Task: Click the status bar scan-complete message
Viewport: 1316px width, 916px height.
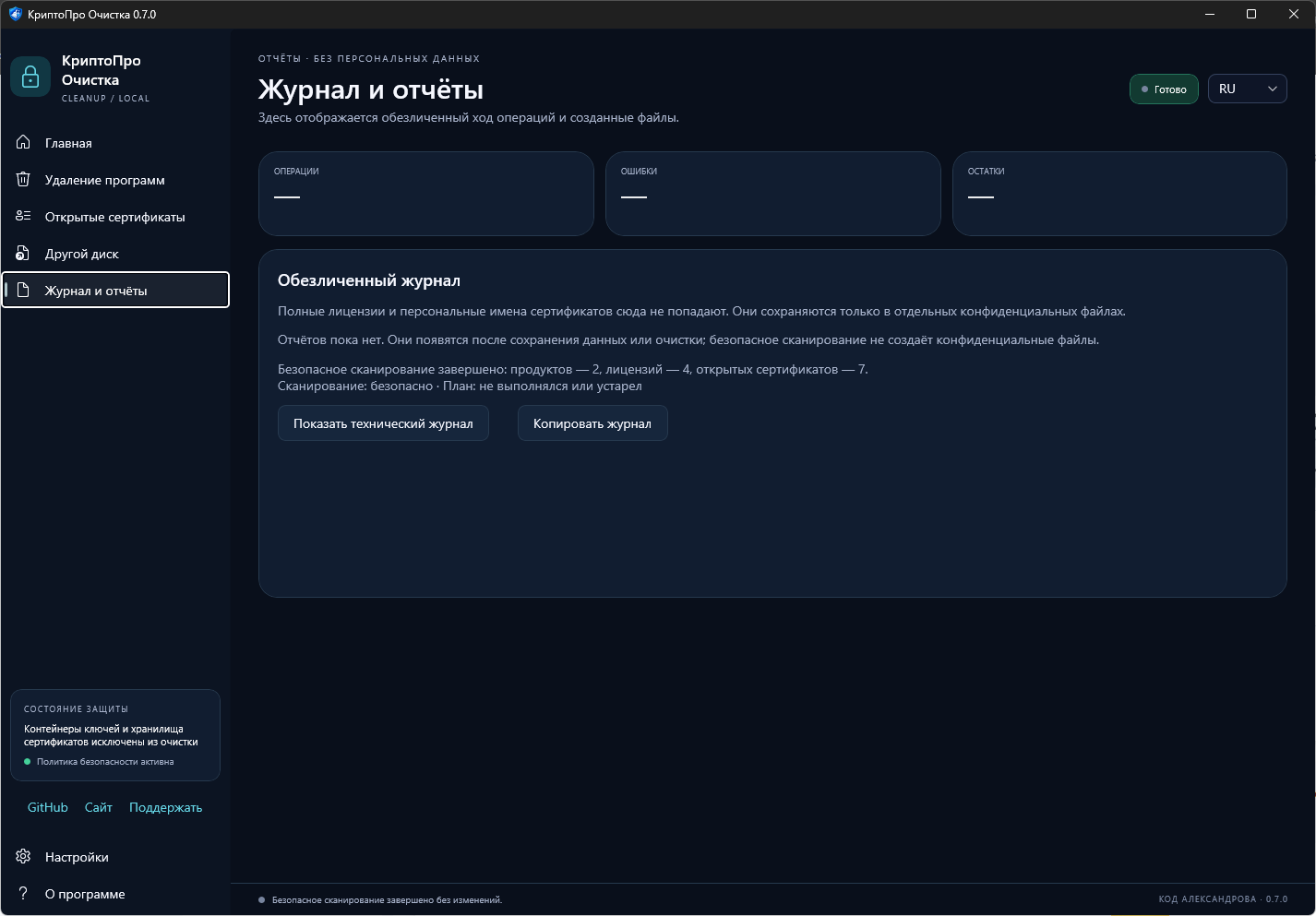Action: tap(387, 899)
